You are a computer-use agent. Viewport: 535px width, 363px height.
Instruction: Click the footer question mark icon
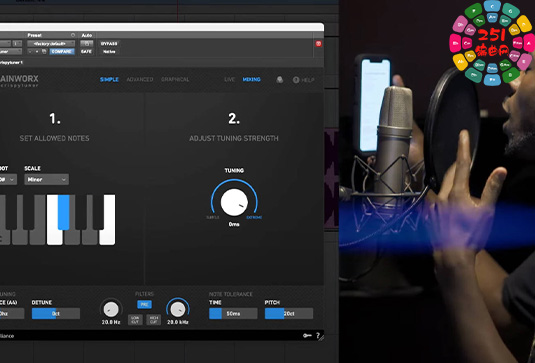point(318,336)
